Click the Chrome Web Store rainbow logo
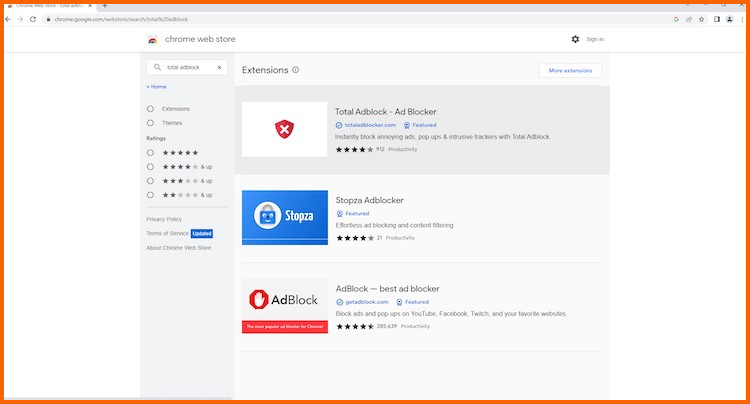This screenshot has width=750, height=404. coord(153,40)
